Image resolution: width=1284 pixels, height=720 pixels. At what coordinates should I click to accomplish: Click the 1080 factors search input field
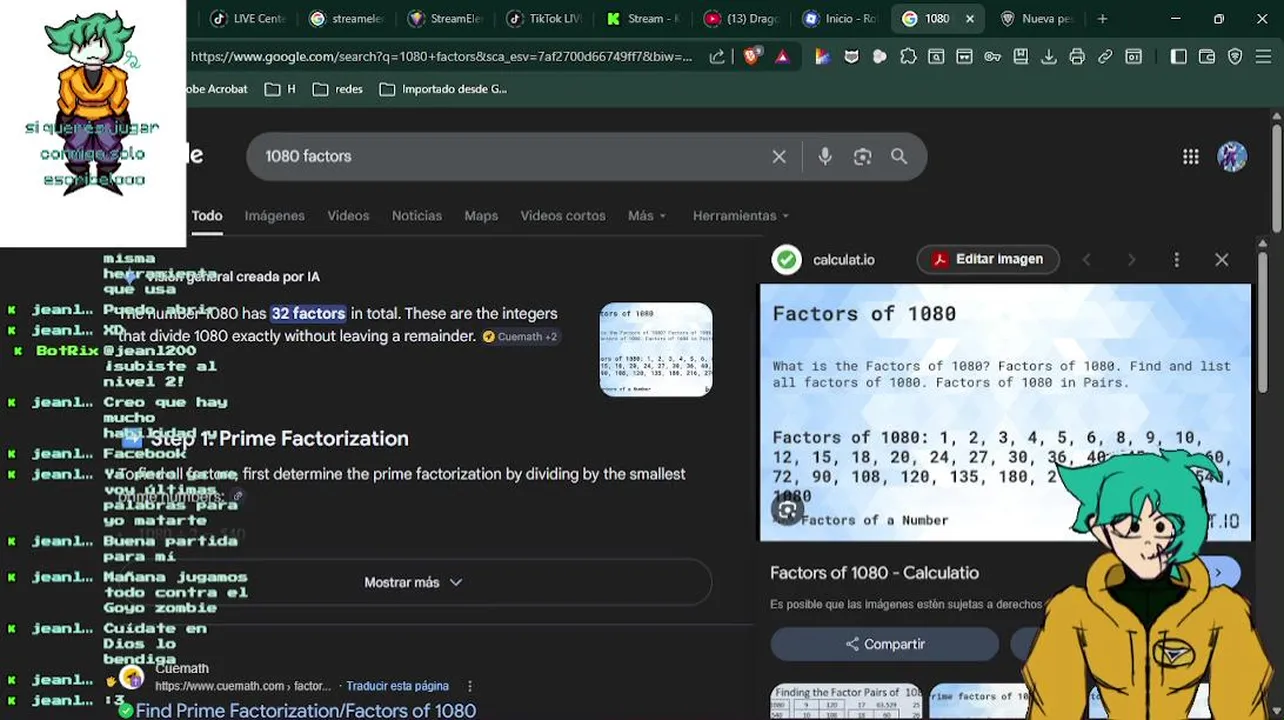pos(510,156)
